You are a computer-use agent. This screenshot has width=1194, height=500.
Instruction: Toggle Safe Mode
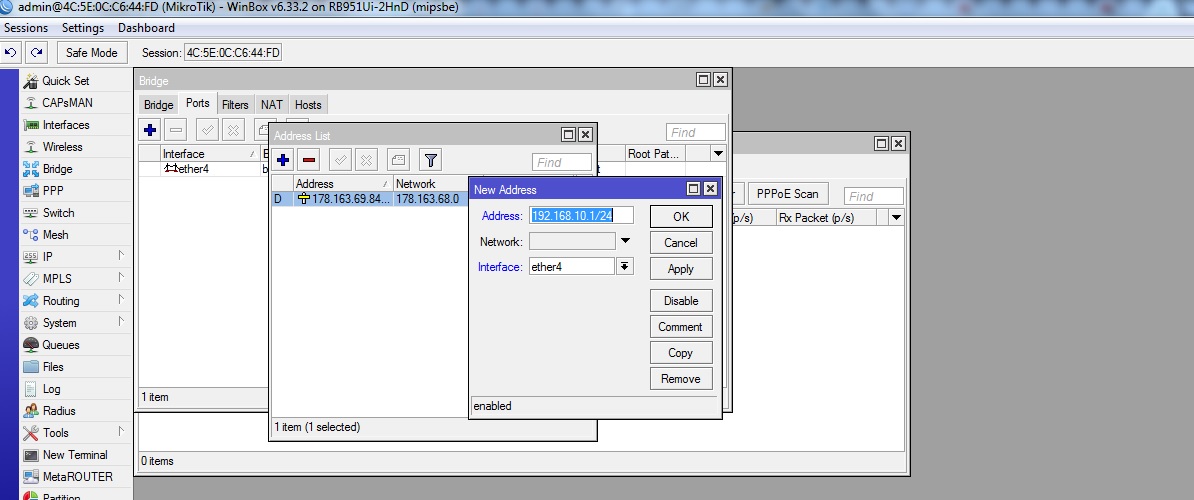(x=91, y=53)
